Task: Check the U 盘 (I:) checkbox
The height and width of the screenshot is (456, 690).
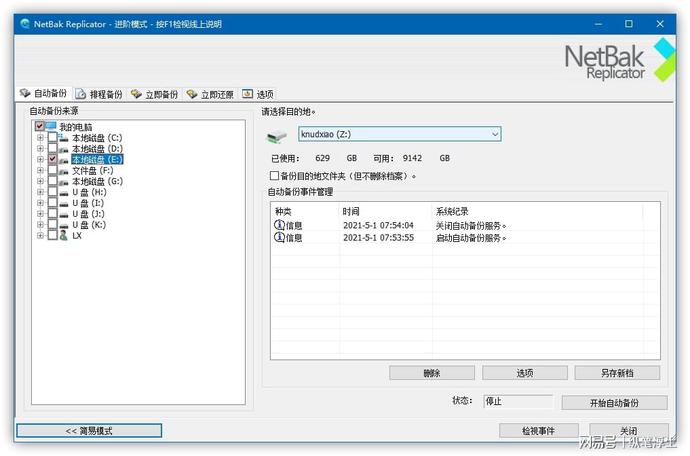Action: point(52,203)
